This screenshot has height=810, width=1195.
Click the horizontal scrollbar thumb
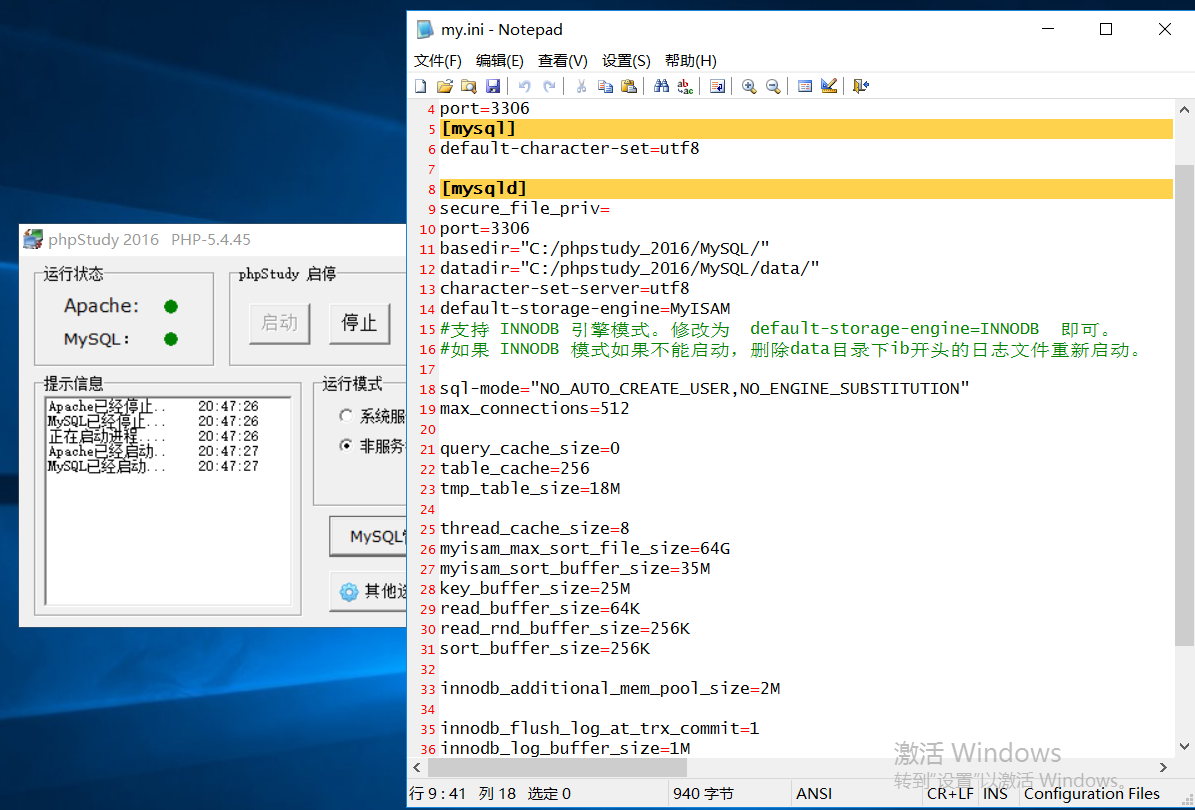[x=557, y=767]
